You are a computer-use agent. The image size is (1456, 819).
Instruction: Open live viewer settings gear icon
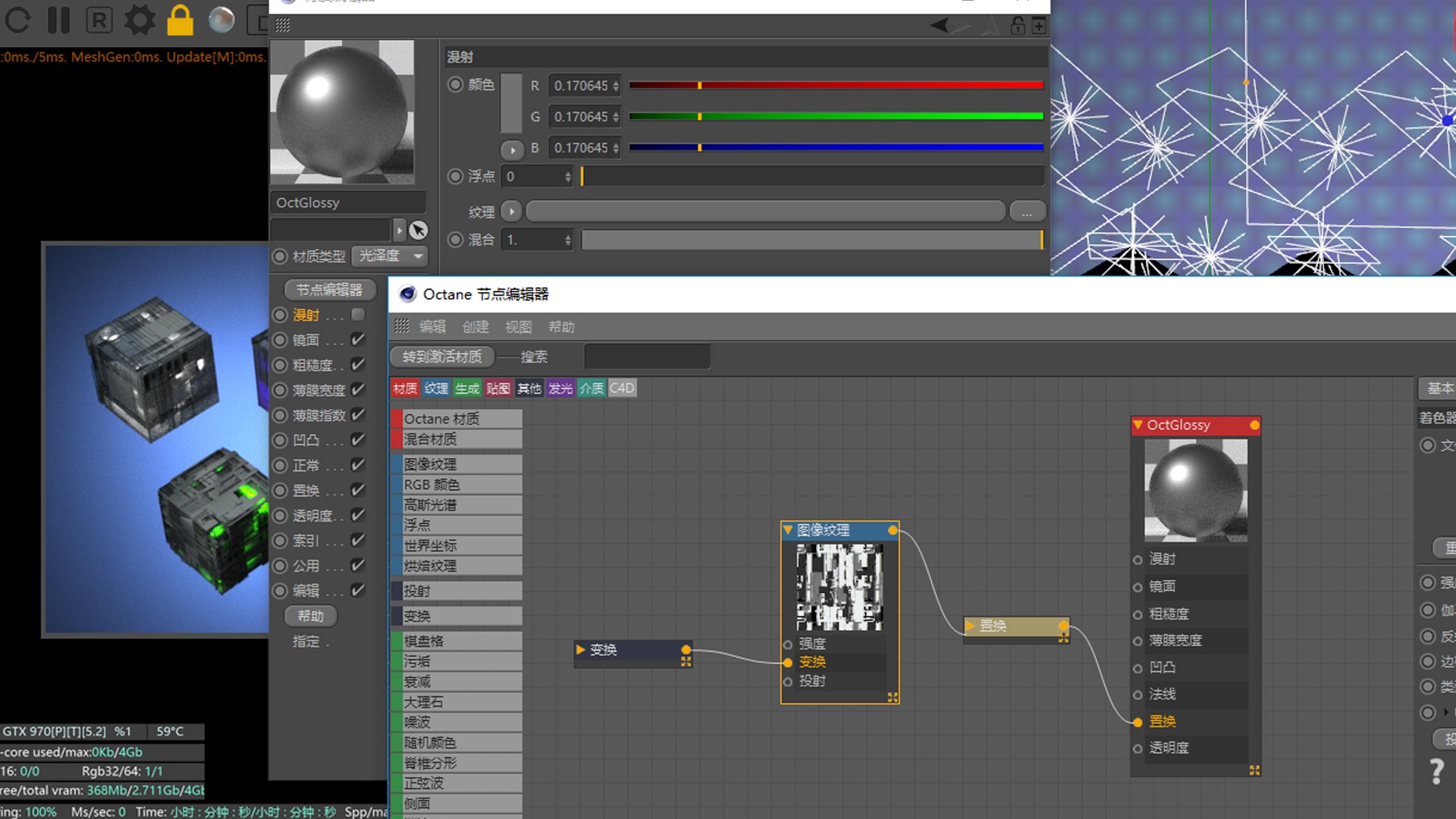140,20
